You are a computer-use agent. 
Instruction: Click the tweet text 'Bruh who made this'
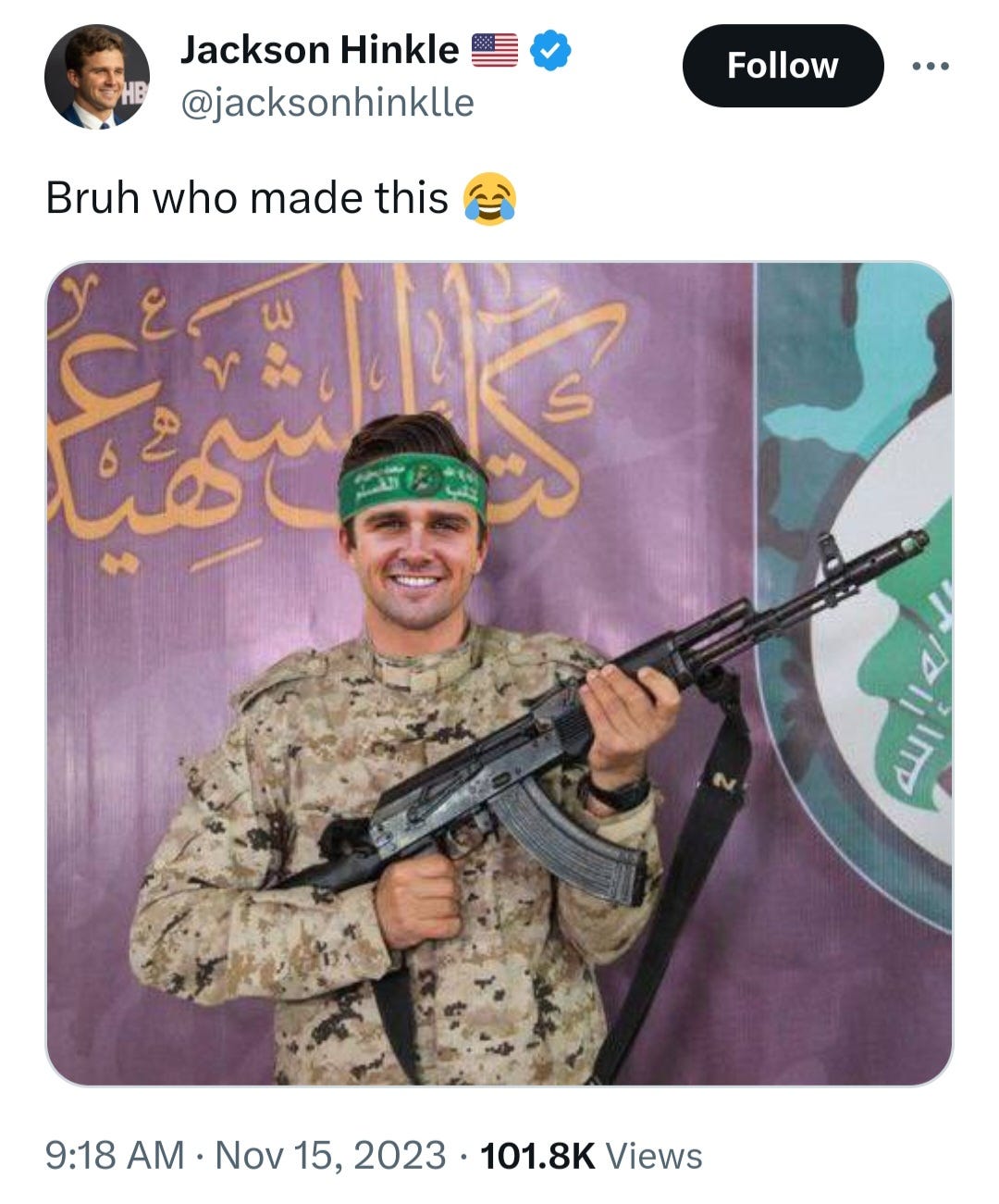click(247, 197)
